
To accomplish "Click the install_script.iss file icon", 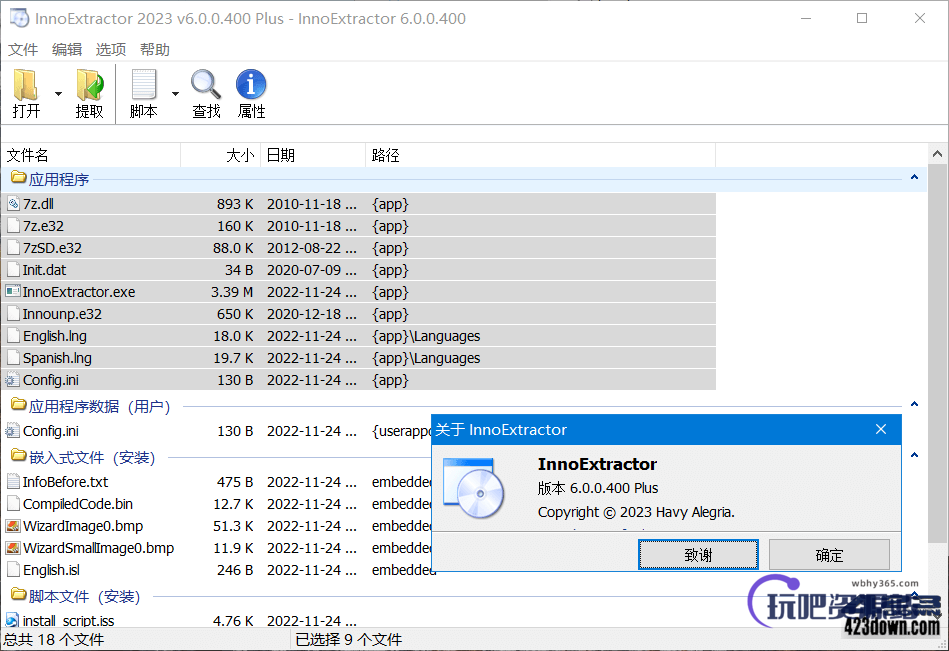I will pyautogui.click(x=12, y=620).
